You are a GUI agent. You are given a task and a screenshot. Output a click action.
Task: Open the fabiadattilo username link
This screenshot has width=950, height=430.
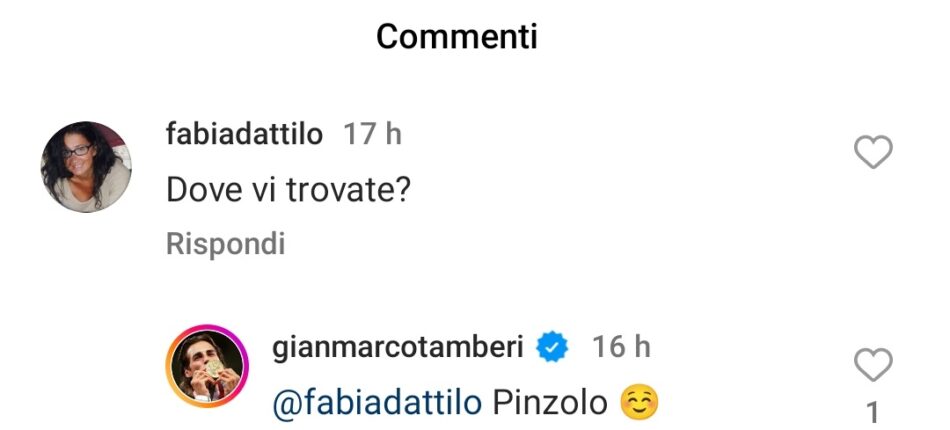pos(244,134)
